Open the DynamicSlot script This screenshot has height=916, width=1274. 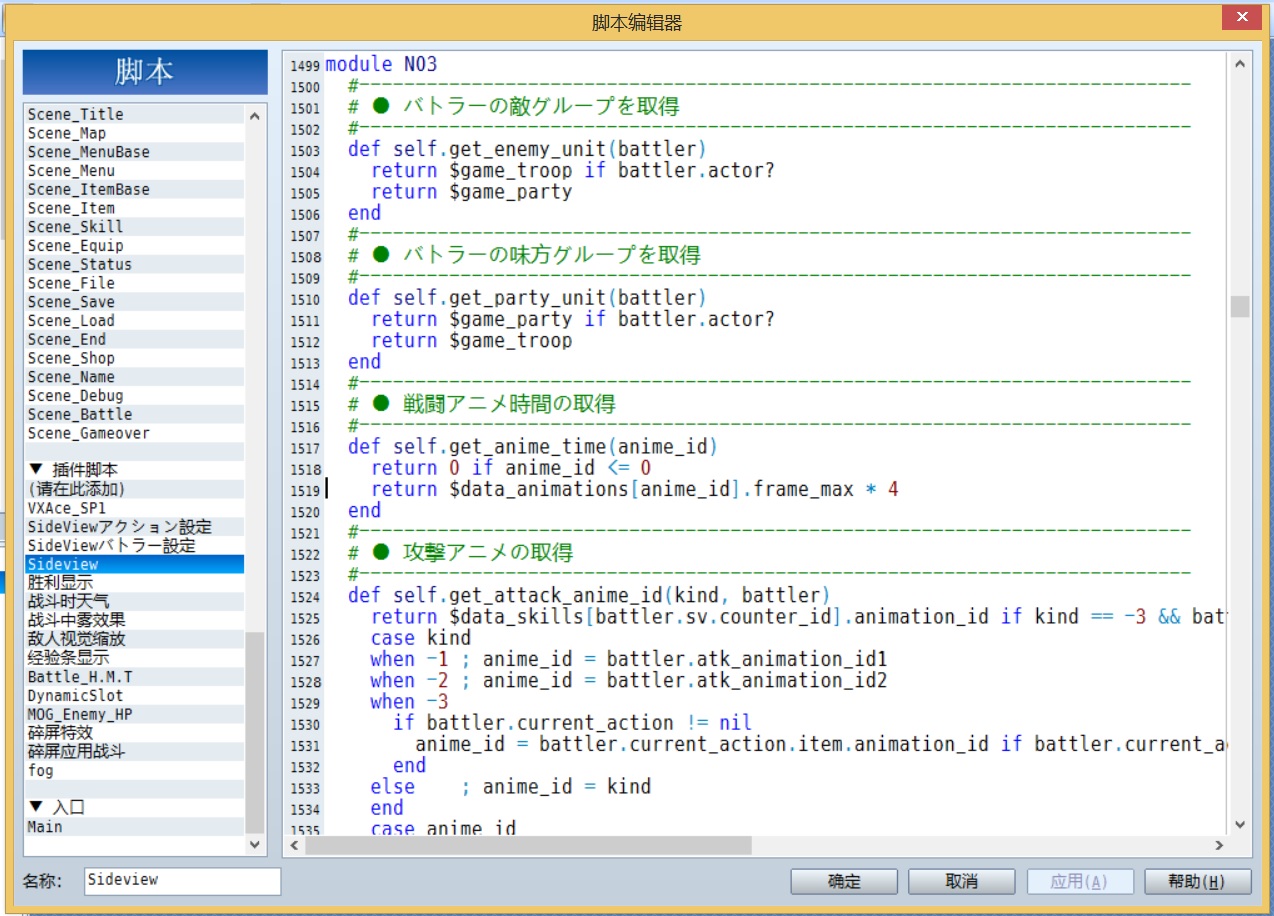point(134,696)
